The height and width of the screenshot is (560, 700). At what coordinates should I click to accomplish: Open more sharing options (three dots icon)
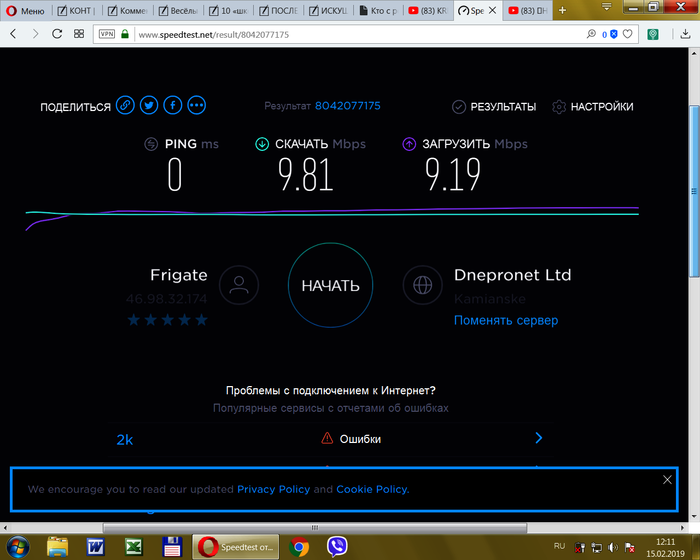click(196, 105)
